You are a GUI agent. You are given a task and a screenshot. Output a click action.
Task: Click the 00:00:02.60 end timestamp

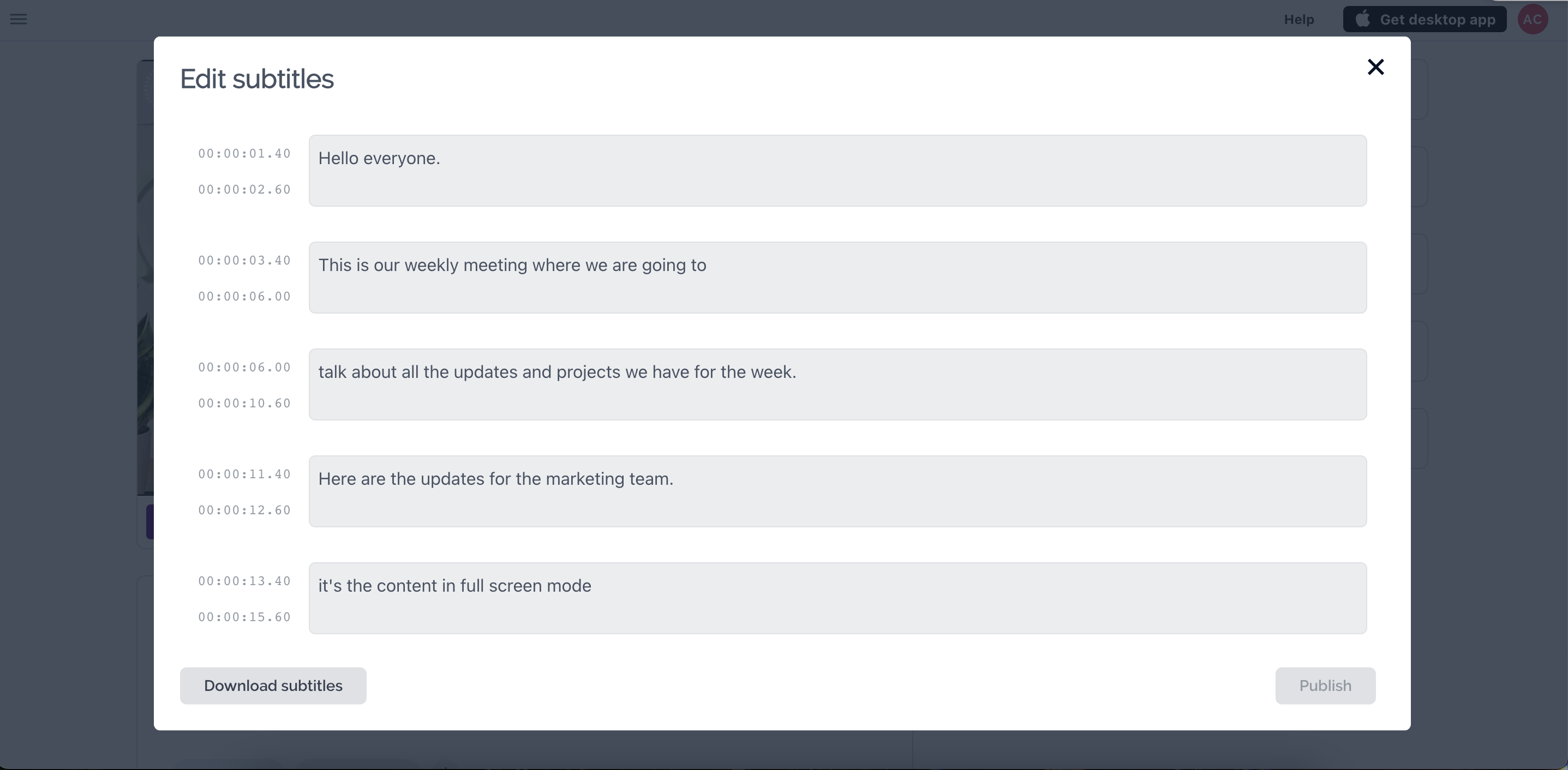(x=244, y=190)
